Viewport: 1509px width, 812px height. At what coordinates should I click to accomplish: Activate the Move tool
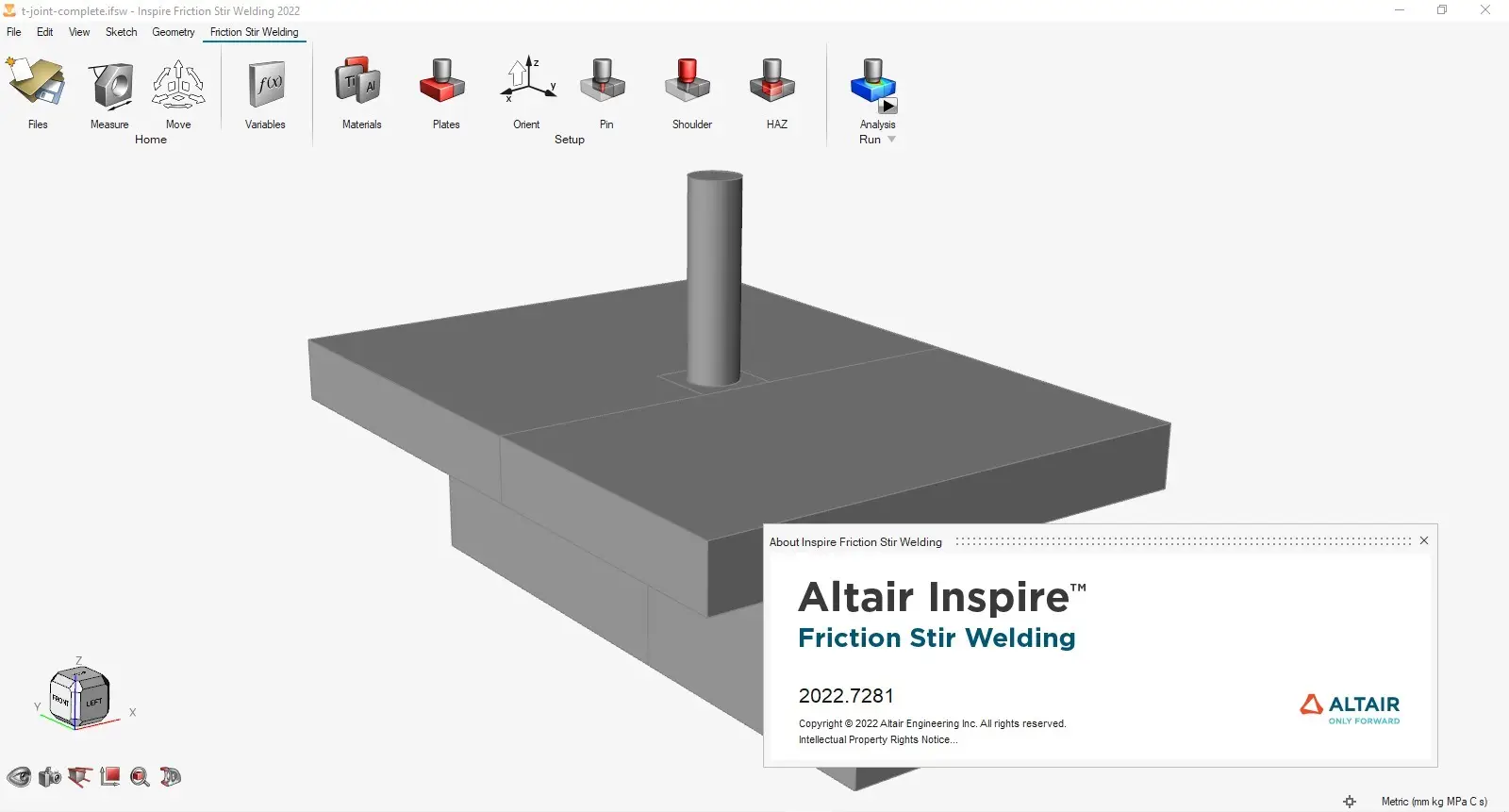pos(178,84)
